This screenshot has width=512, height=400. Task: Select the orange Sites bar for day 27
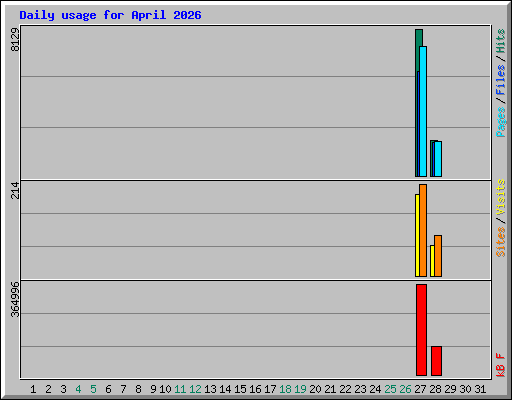pos(423,230)
